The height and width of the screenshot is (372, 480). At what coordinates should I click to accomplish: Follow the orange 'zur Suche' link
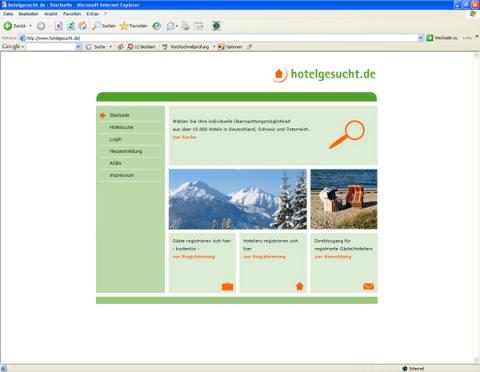tap(184, 137)
